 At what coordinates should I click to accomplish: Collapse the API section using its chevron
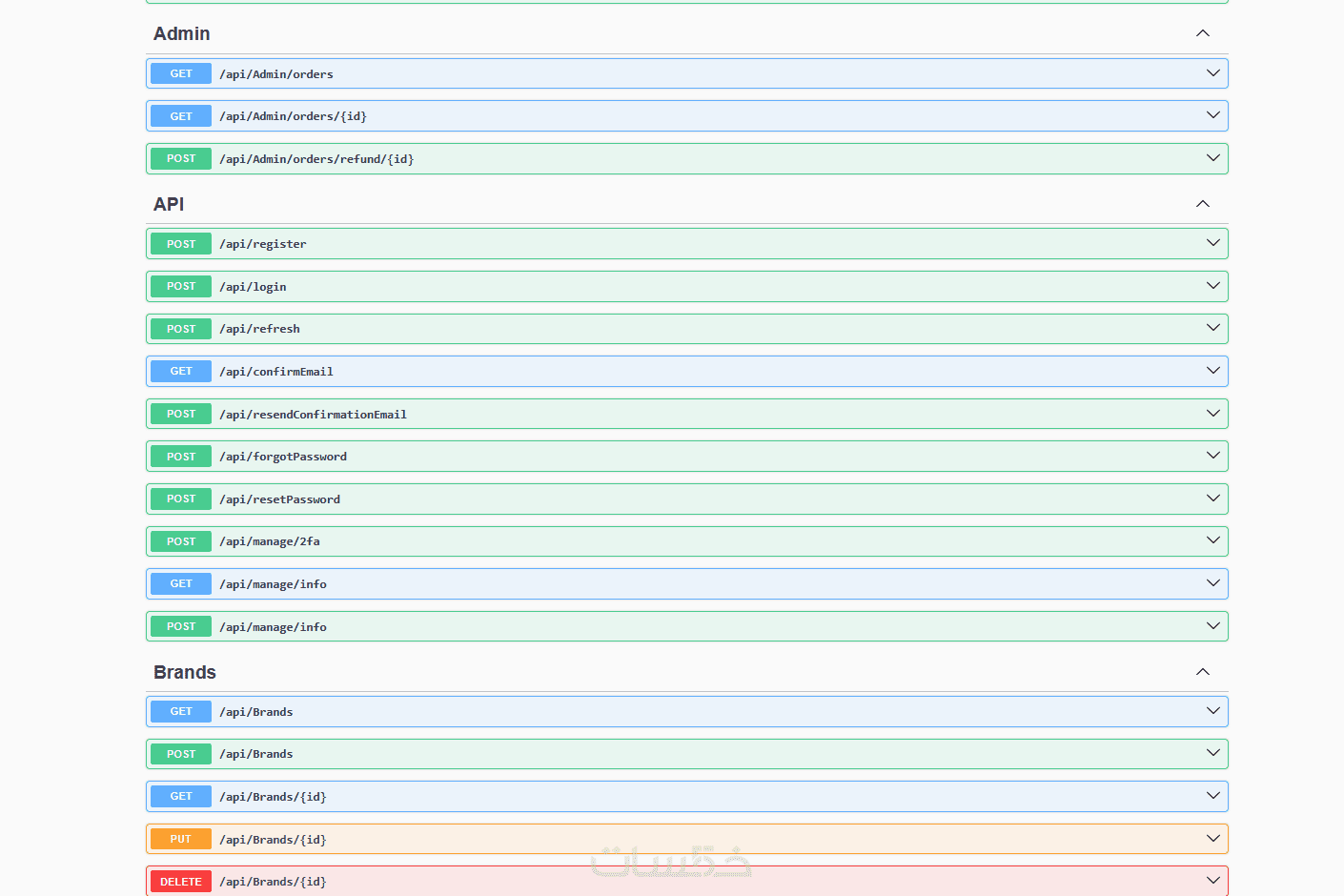click(x=1203, y=204)
